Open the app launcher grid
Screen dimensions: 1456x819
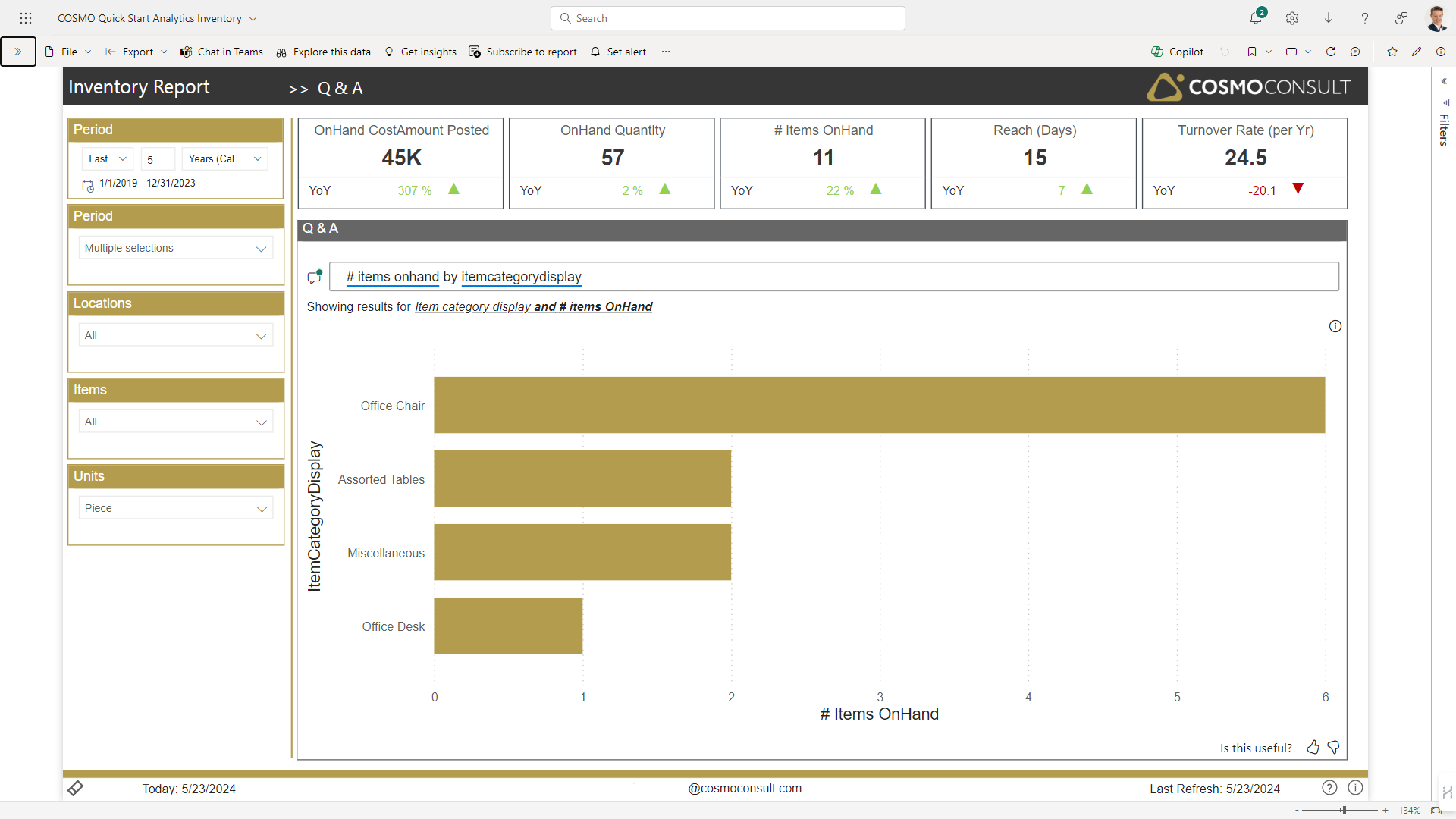(26, 18)
